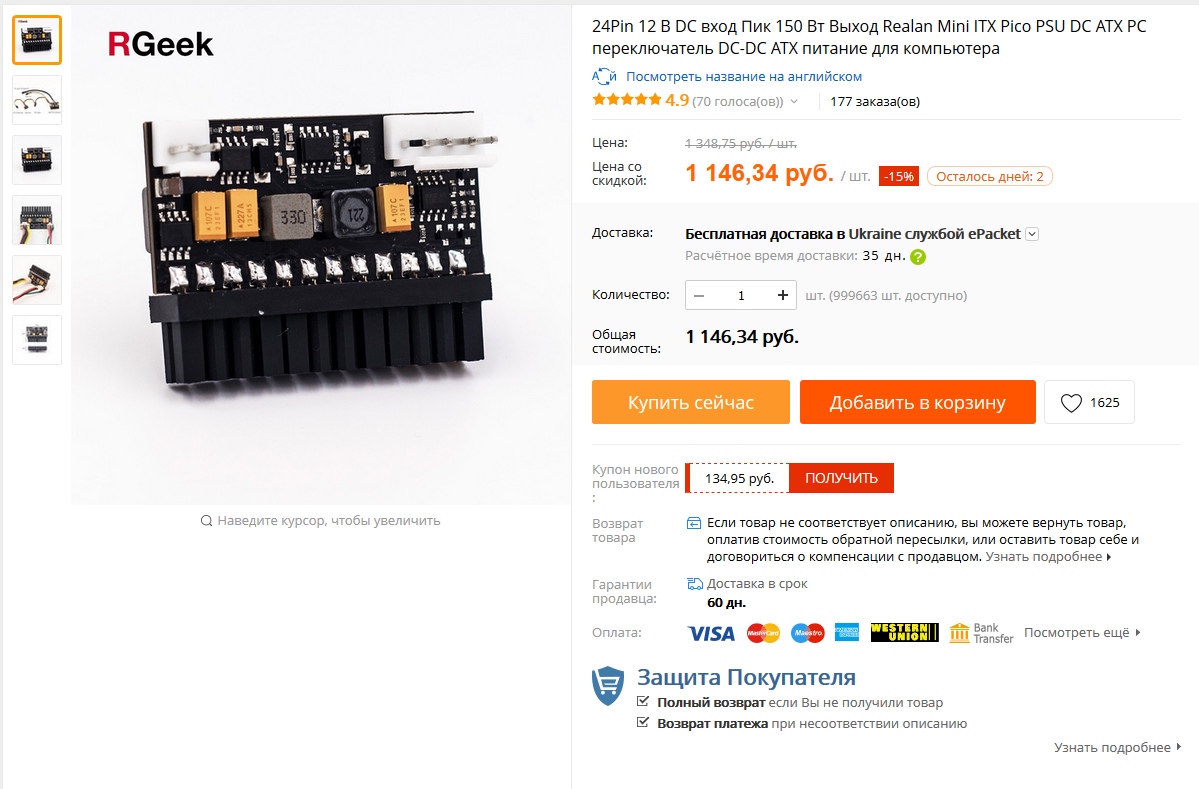Click the green question mark delivery help icon
The height and width of the screenshot is (789, 1199).
point(918,257)
